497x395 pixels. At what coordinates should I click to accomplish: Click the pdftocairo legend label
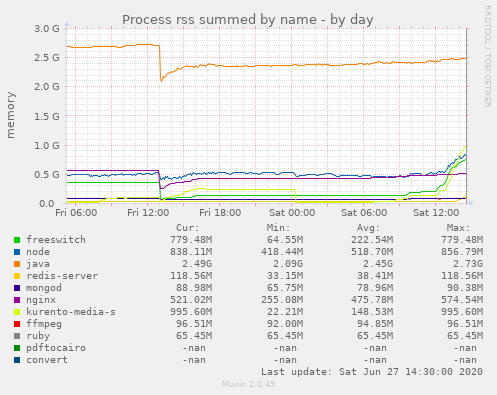56,348
